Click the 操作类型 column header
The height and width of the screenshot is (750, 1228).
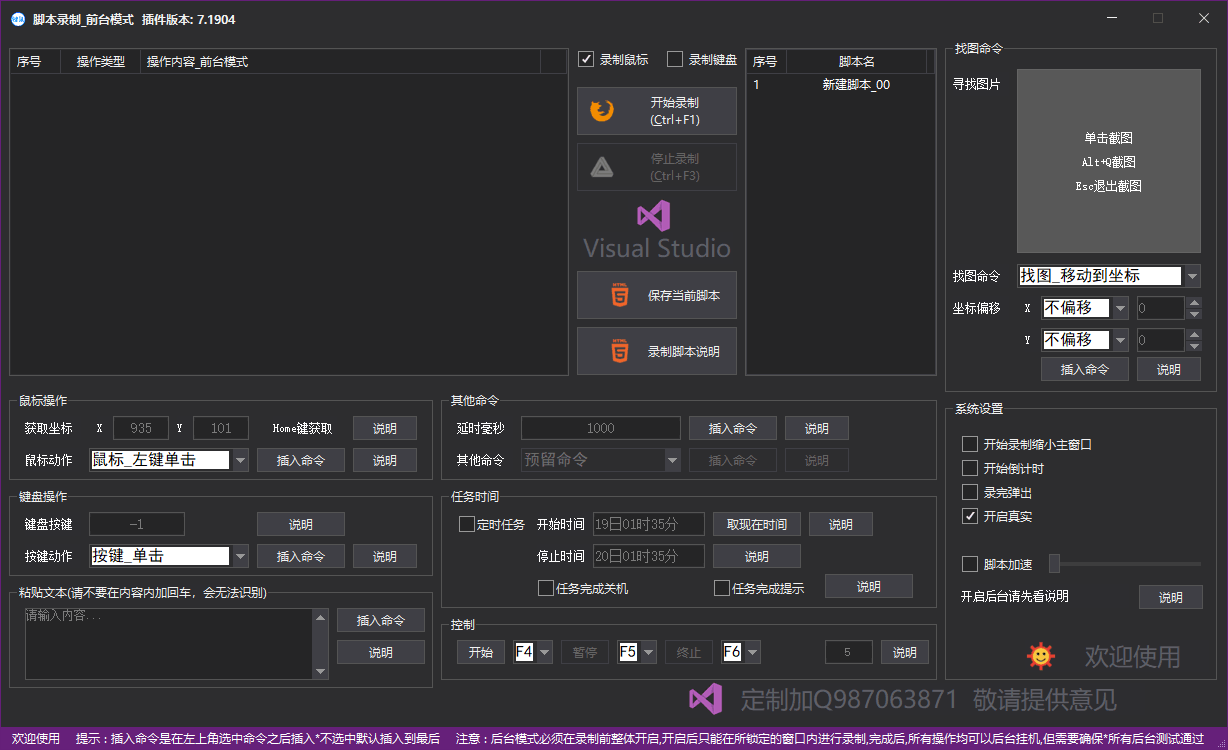tap(101, 62)
